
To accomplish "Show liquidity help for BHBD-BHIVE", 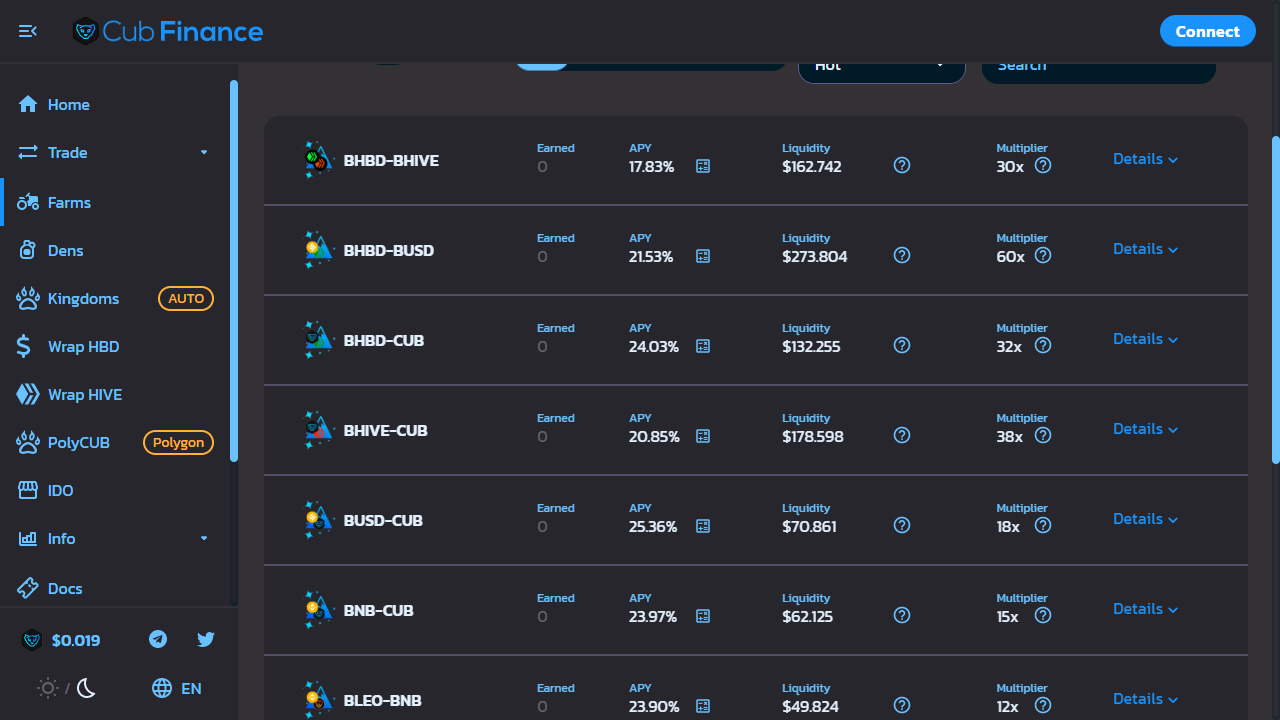I will coord(902,165).
